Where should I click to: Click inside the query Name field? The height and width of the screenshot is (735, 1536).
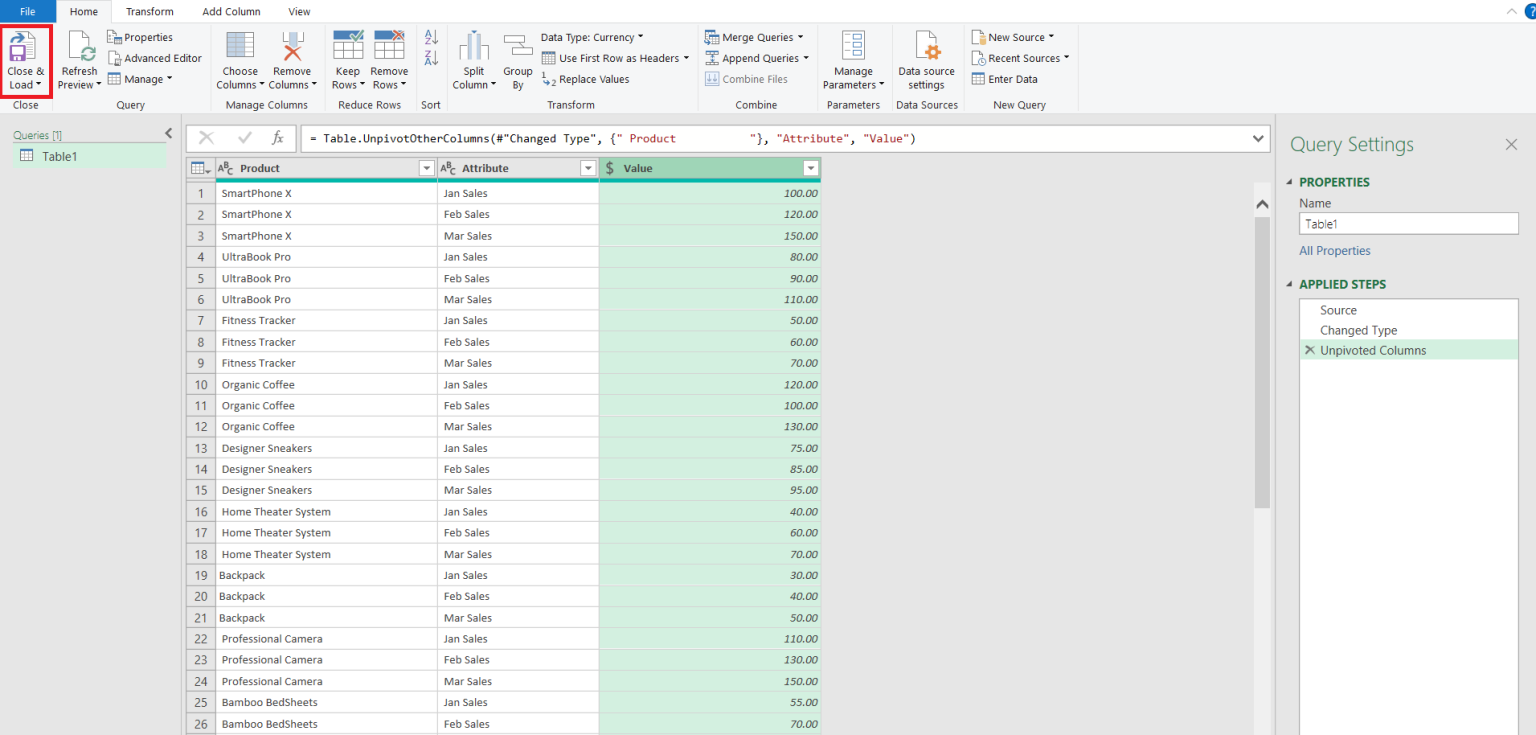coord(1408,223)
